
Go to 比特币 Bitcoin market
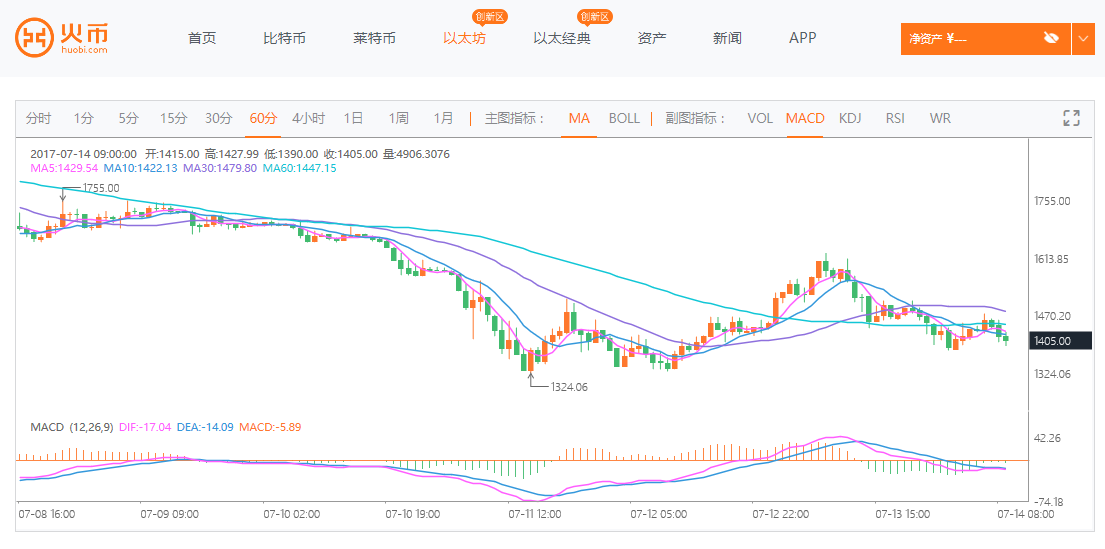[284, 38]
